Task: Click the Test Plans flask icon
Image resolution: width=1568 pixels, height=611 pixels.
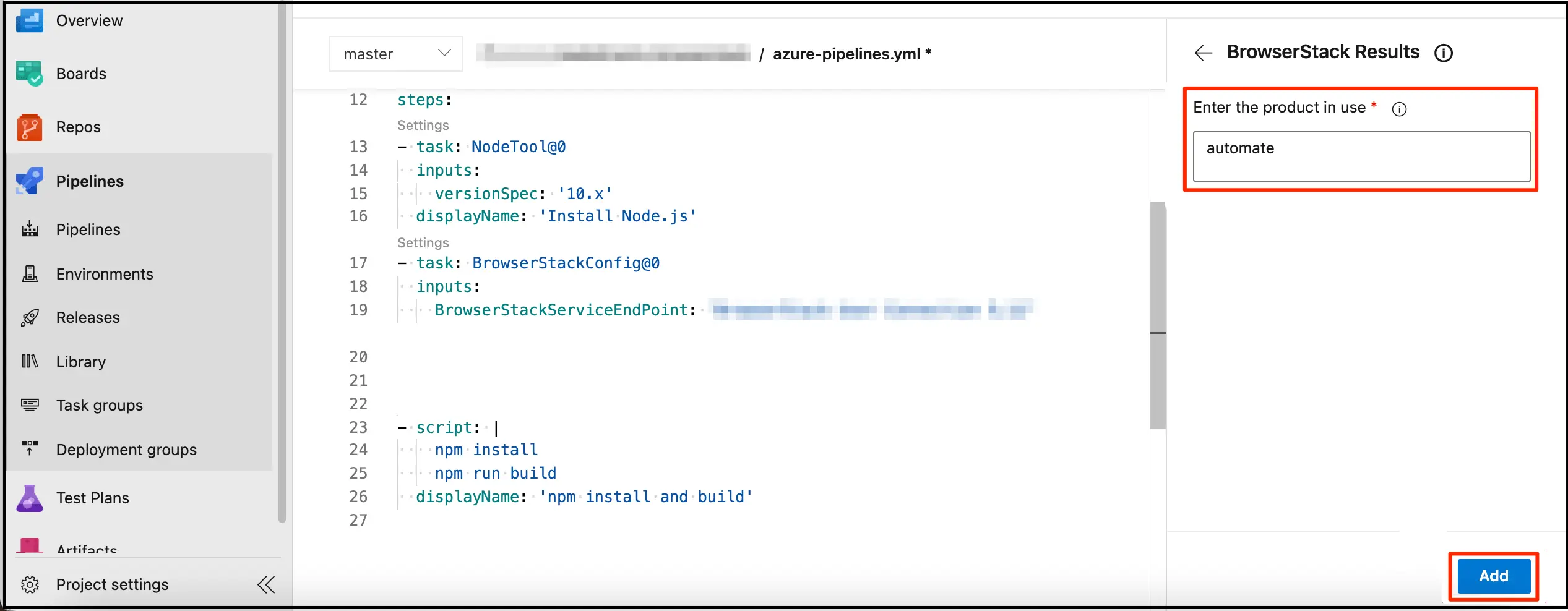Action: 29,498
